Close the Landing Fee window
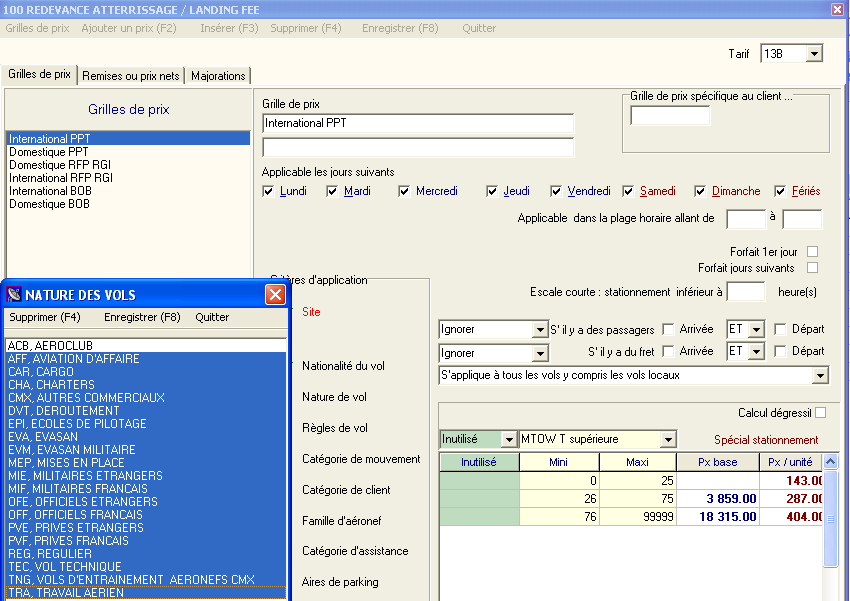This screenshot has height=601, width=850. coord(838,9)
